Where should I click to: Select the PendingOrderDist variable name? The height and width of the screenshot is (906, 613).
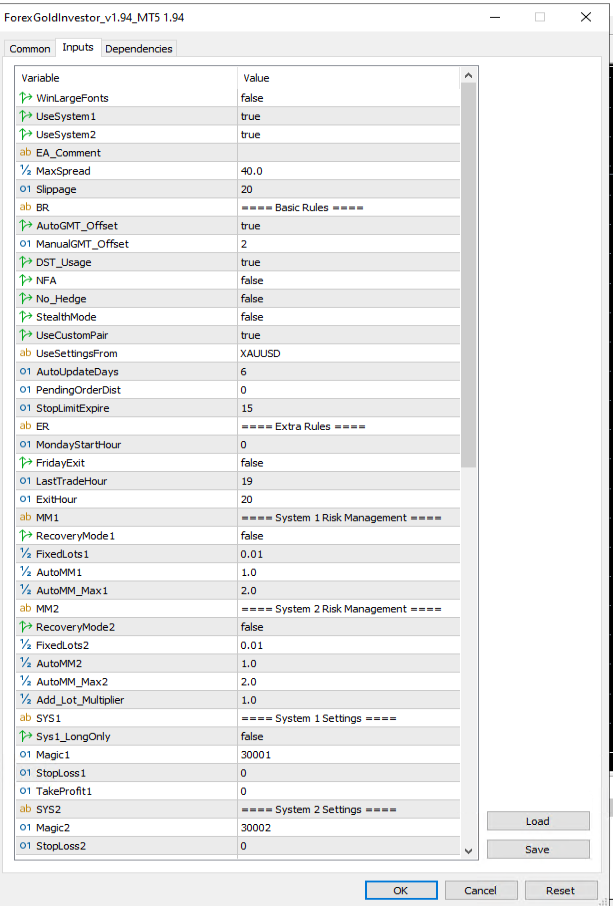79,390
